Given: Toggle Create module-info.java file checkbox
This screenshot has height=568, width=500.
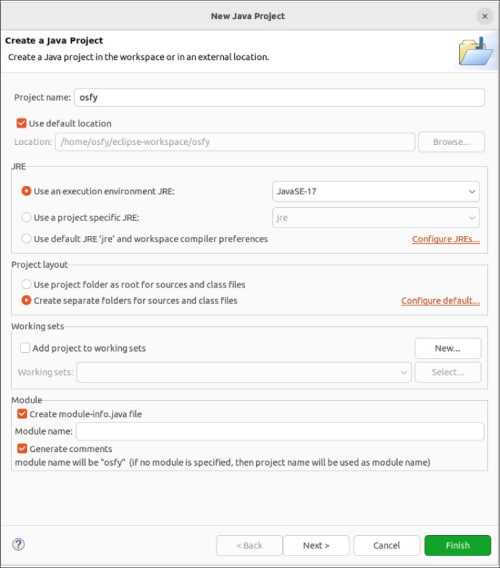Looking at the screenshot, I should pyautogui.click(x=22, y=414).
